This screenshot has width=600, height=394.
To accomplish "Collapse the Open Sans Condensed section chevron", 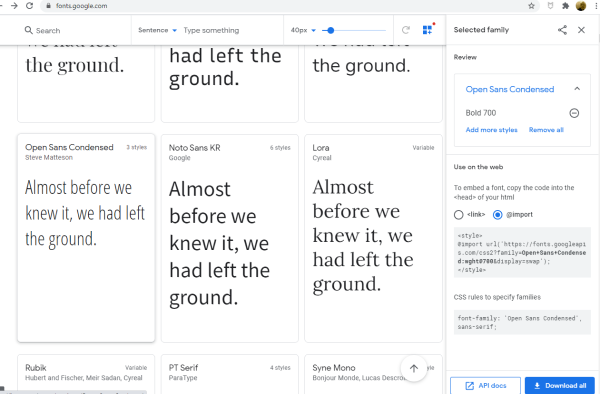I will click(x=577, y=89).
